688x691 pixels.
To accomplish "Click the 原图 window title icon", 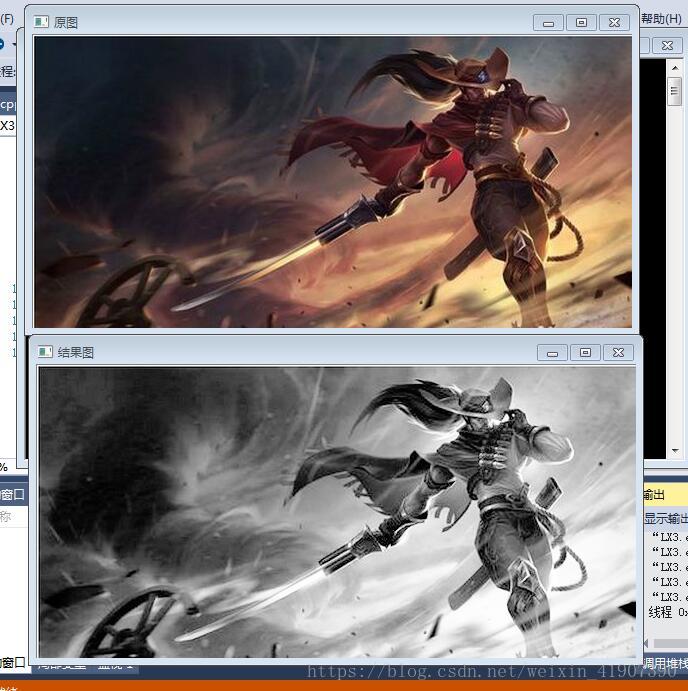I will tap(41, 22).
